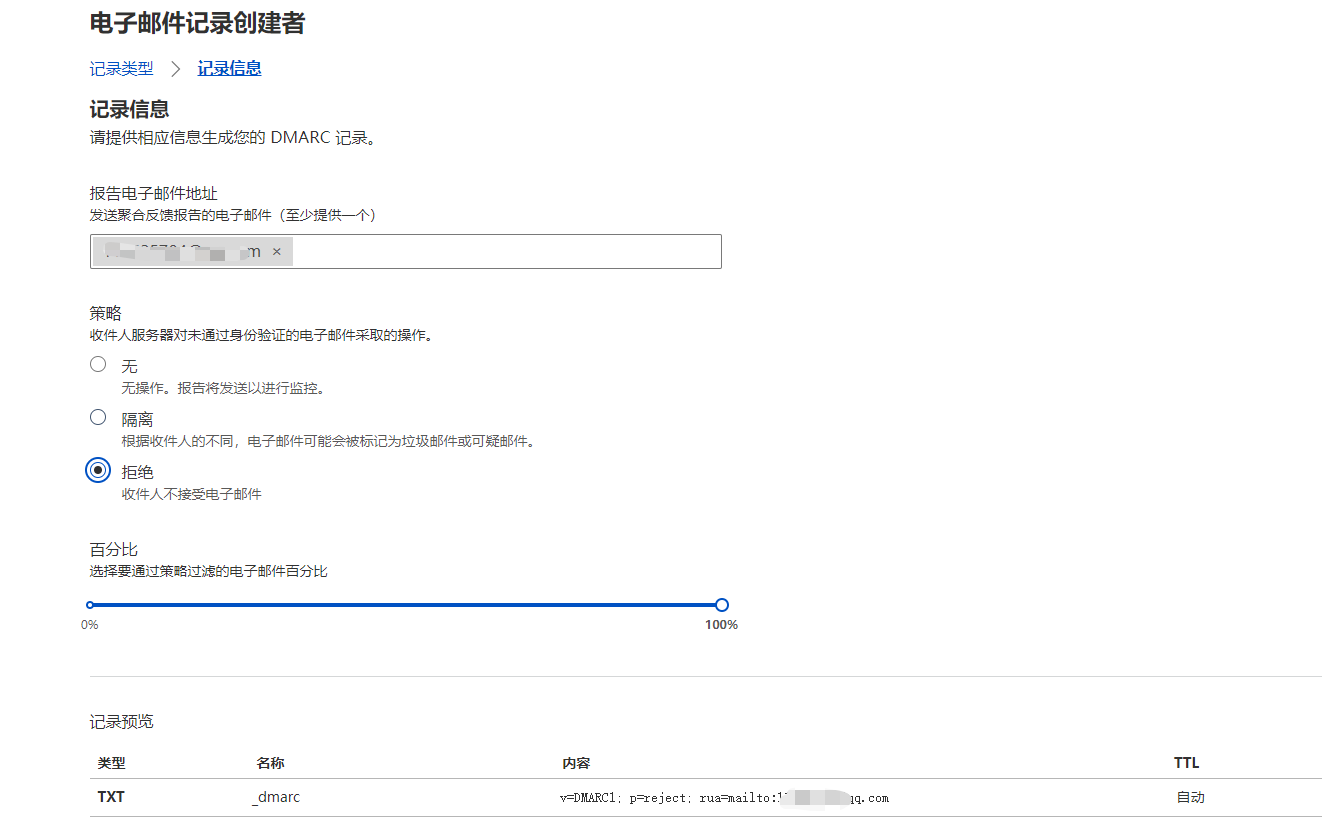Click the 百分比 label
1322x838 pixels.
click(114, 550)
